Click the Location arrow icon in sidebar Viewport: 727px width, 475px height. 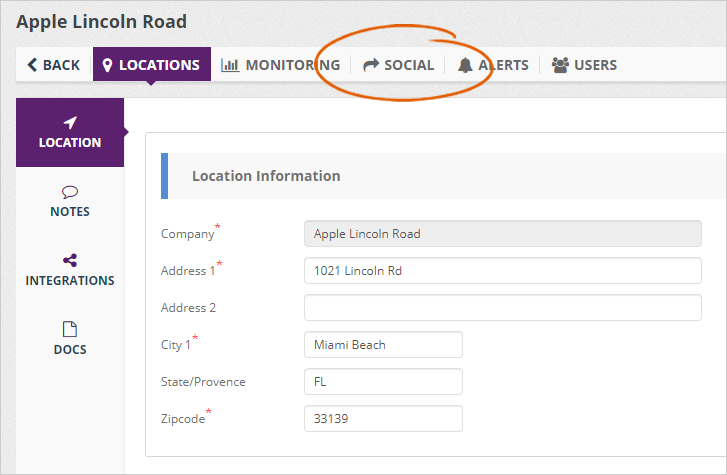70,122
